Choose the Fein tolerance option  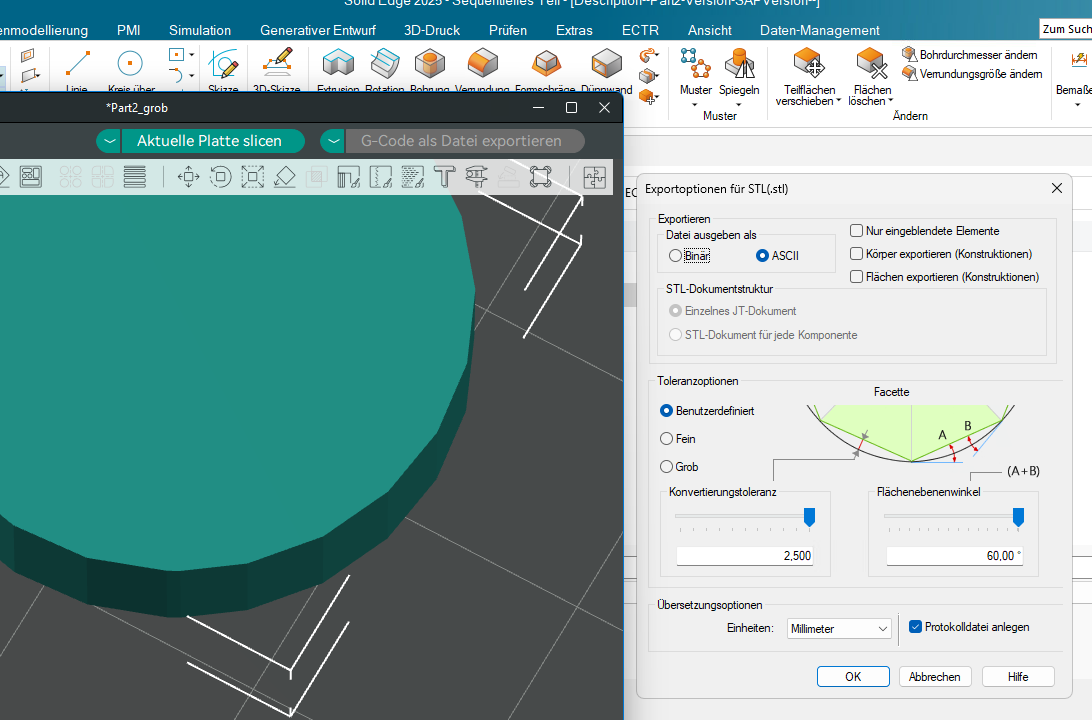tap(667, 439)
